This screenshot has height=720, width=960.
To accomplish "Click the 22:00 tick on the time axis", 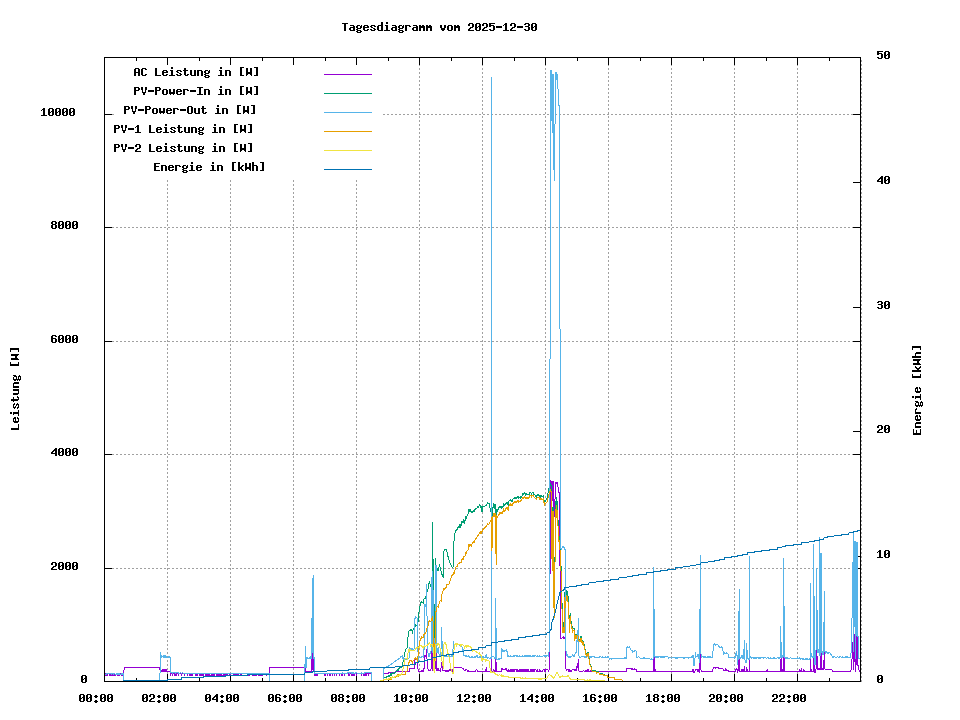I will [789, 698].
